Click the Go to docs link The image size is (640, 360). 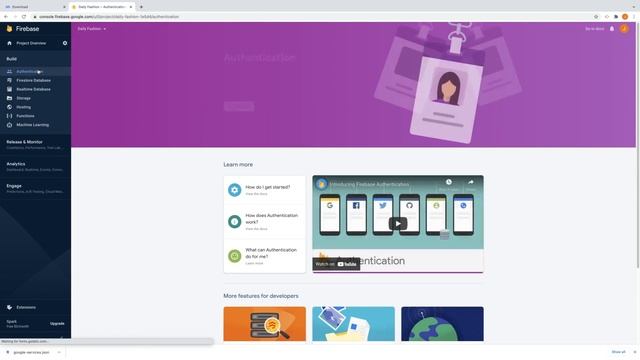coord(595,29)
